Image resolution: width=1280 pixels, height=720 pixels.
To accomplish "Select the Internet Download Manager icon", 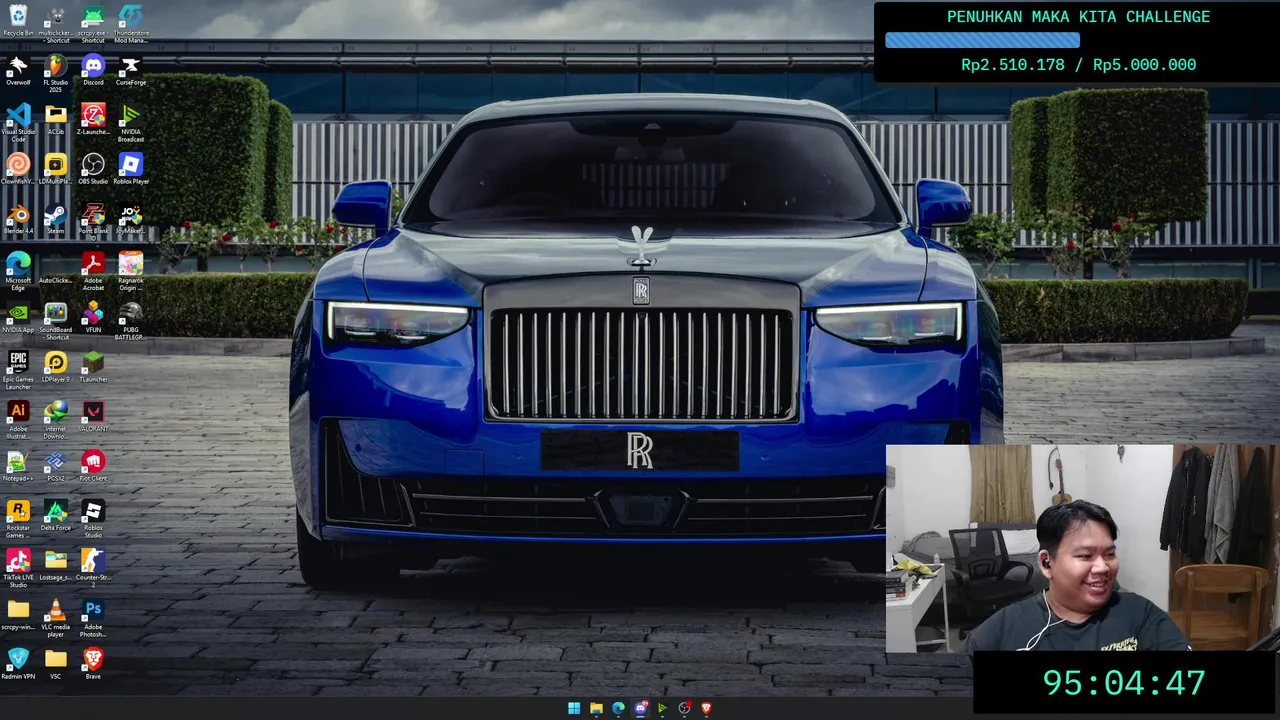I will point(56,420).
